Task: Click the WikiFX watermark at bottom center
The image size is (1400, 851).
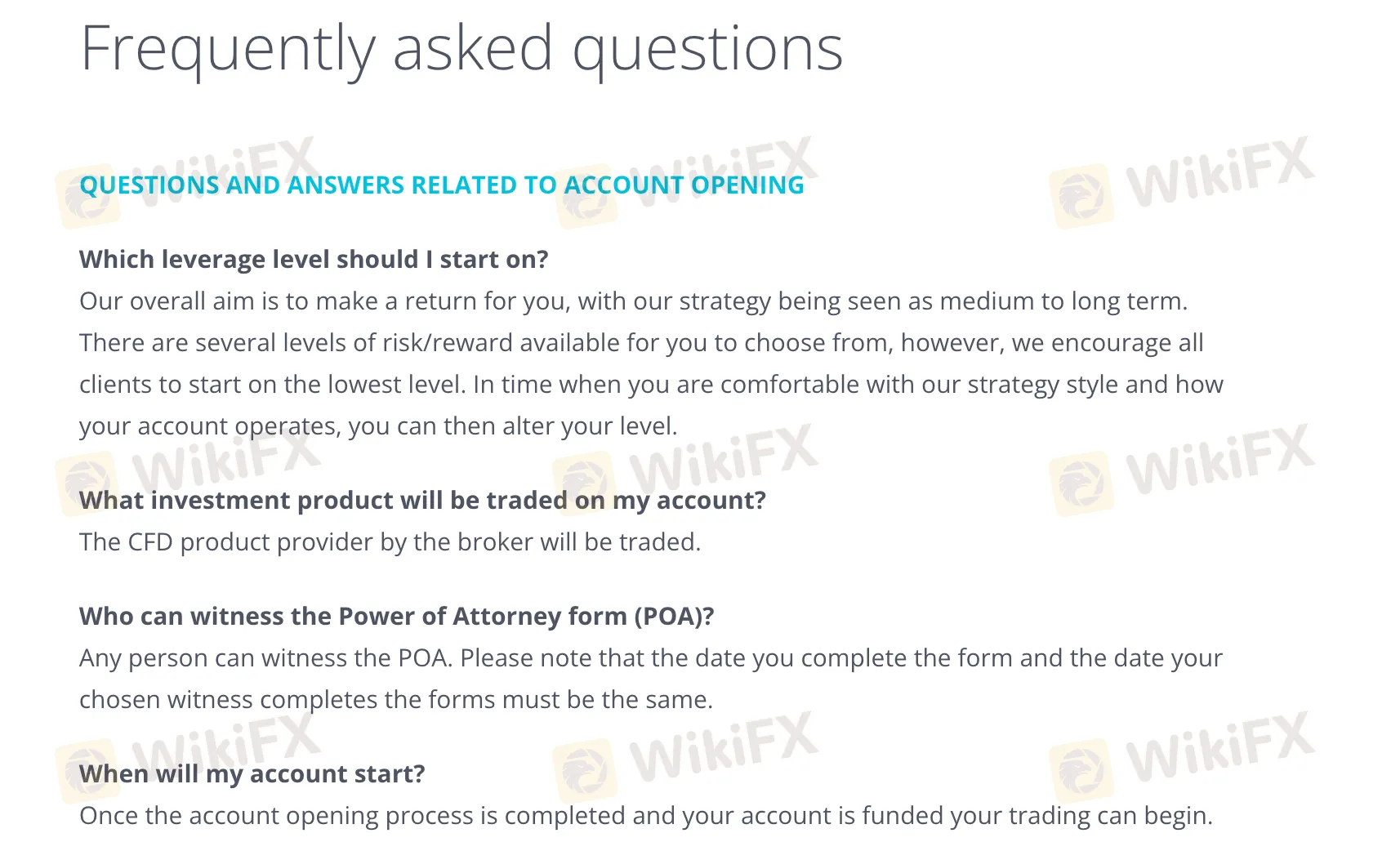Action: pos(684,757)
